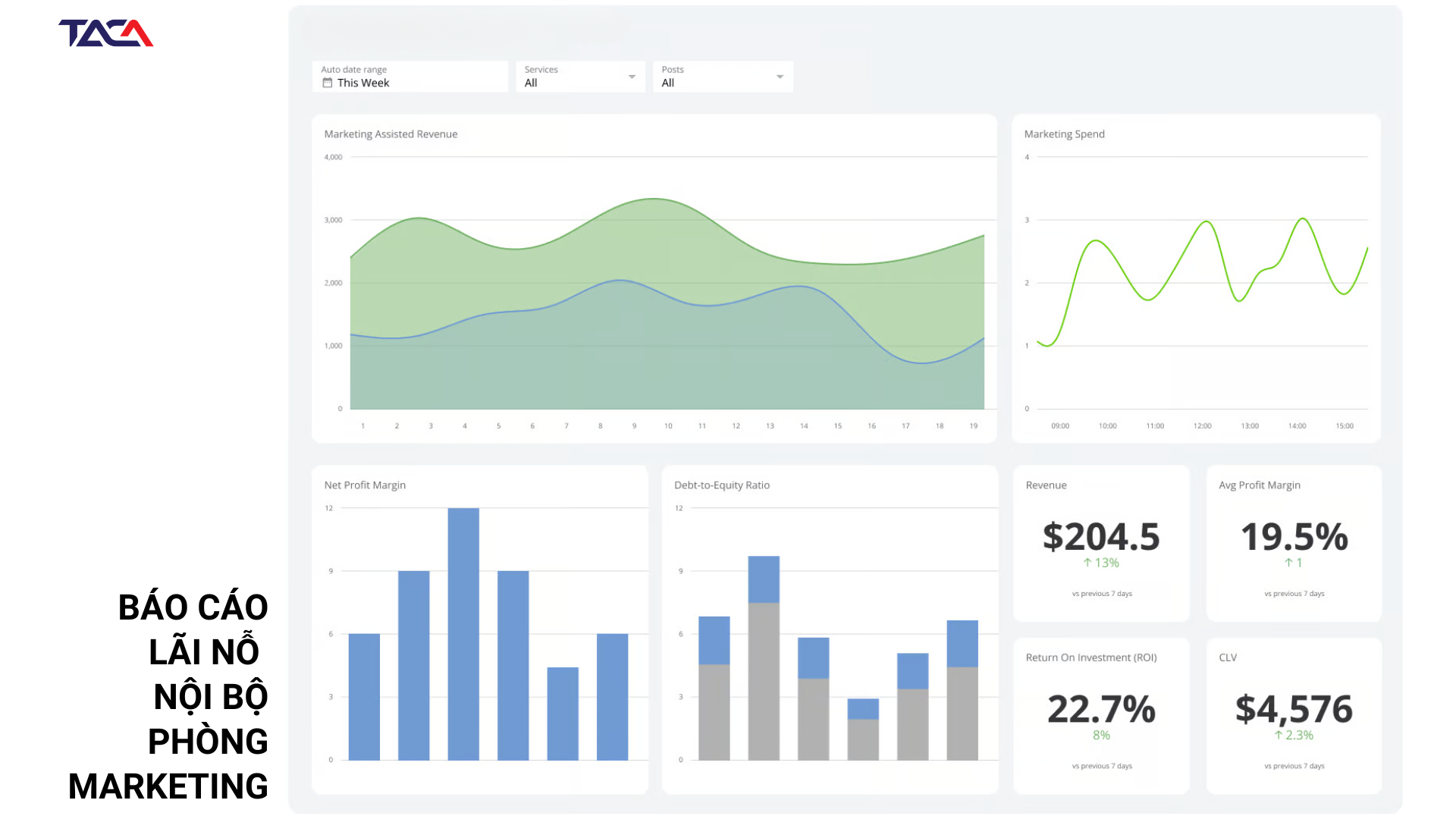Screen dimensions: 1456x819
Task: Click the tallest Debt-to-Equity stacked bar
Action: click(x=764, y=657)
